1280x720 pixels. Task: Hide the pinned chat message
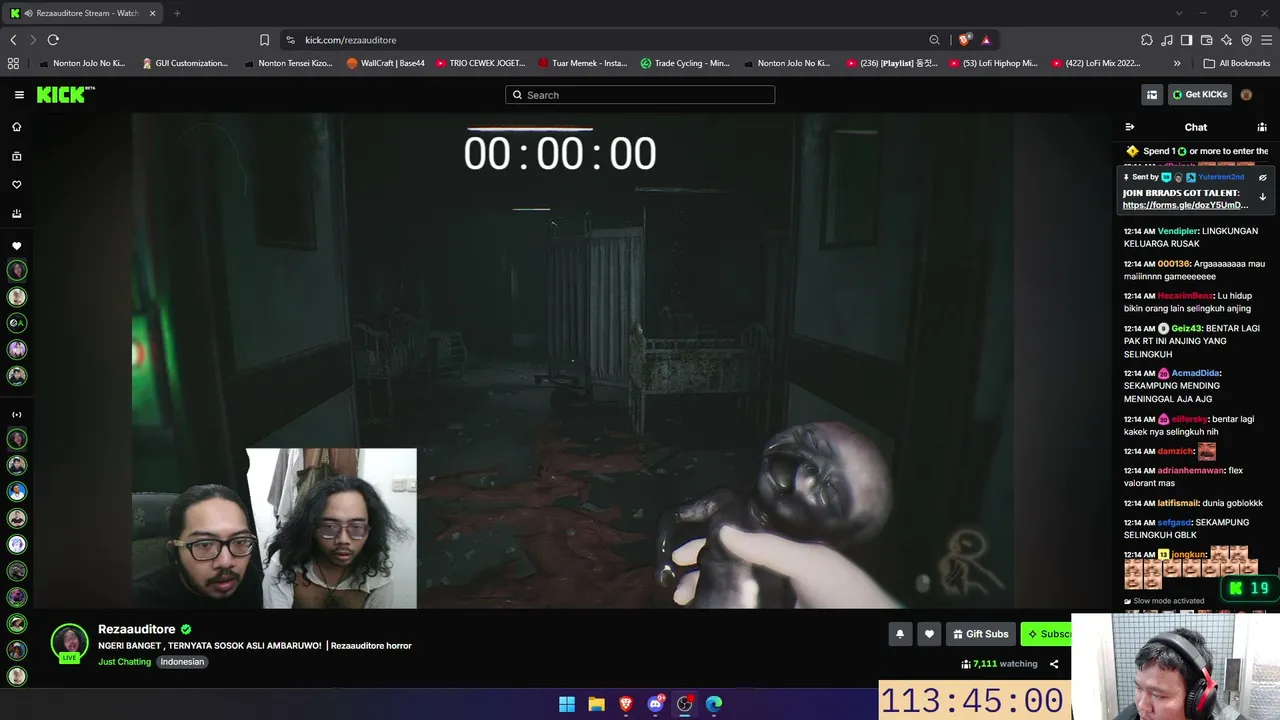(x=1262, y=178)
